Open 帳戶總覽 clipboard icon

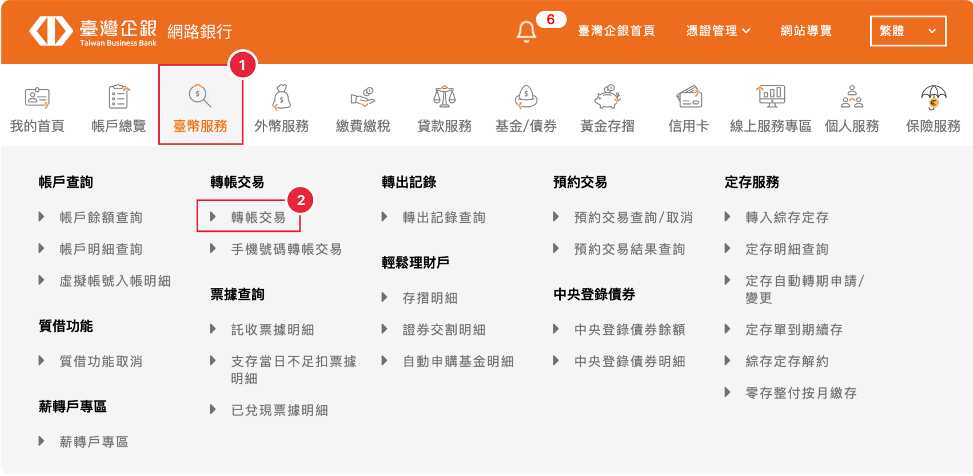point(118,97)
